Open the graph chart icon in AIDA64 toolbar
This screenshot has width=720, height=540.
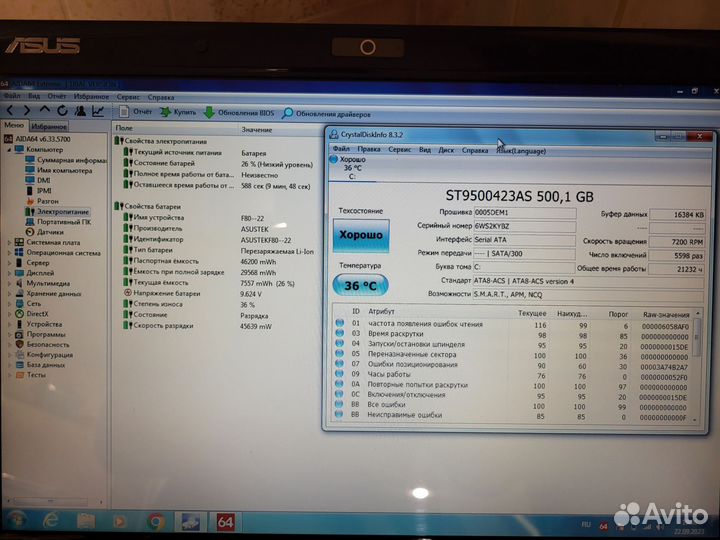point(97,112)
